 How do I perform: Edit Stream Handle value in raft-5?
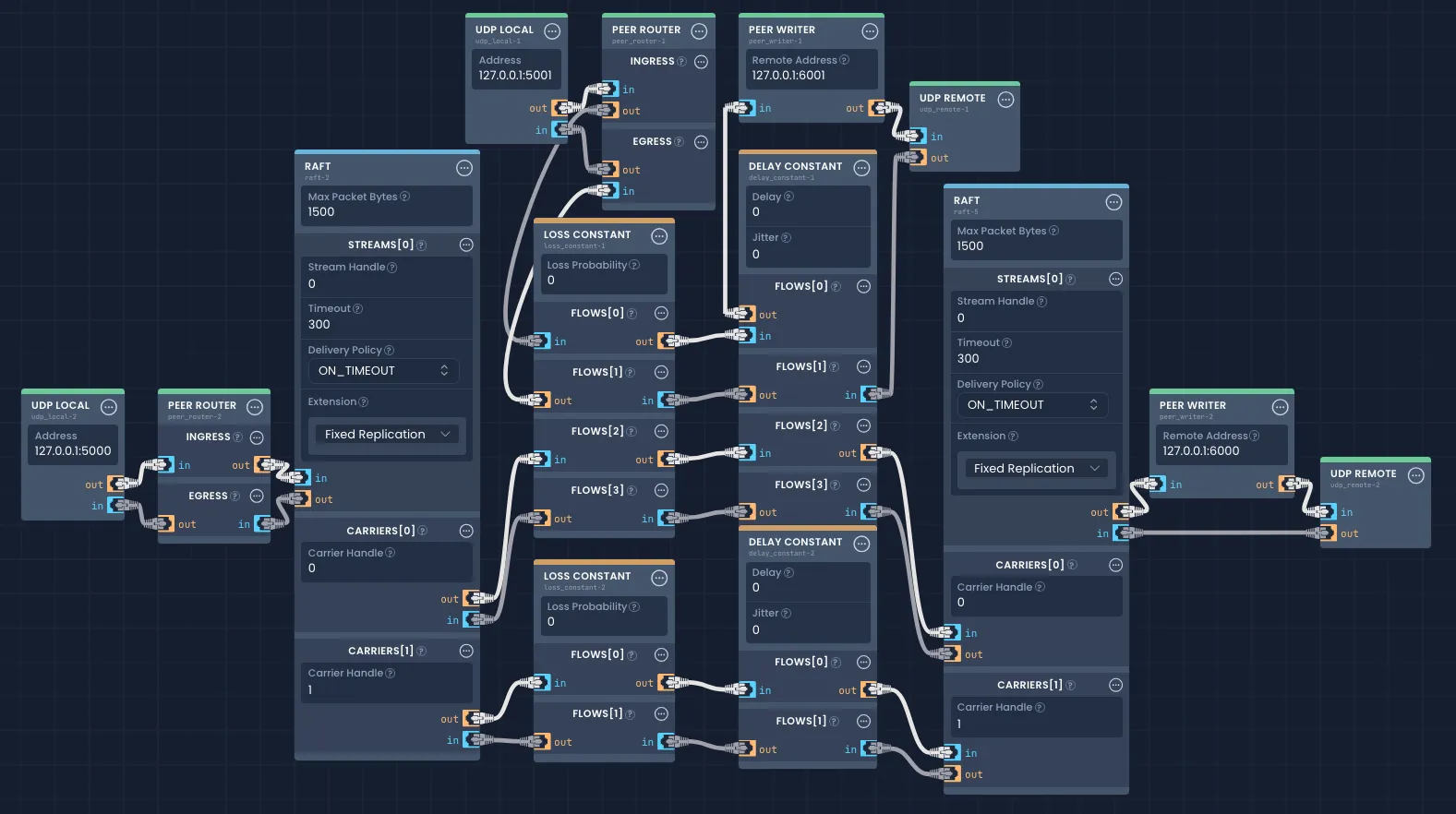(x=1036, y=310)
